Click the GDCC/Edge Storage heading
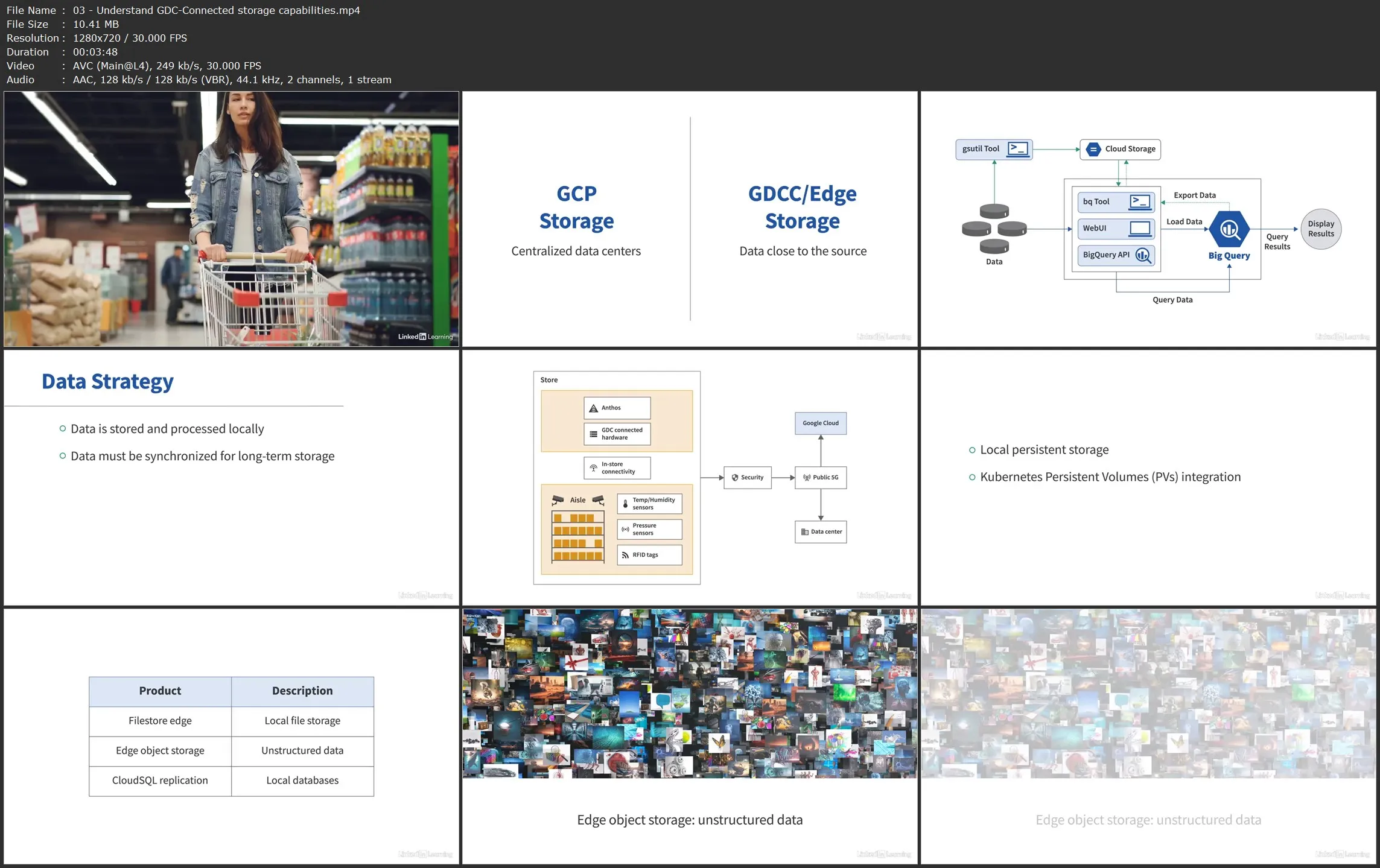 tap(803, 207)
